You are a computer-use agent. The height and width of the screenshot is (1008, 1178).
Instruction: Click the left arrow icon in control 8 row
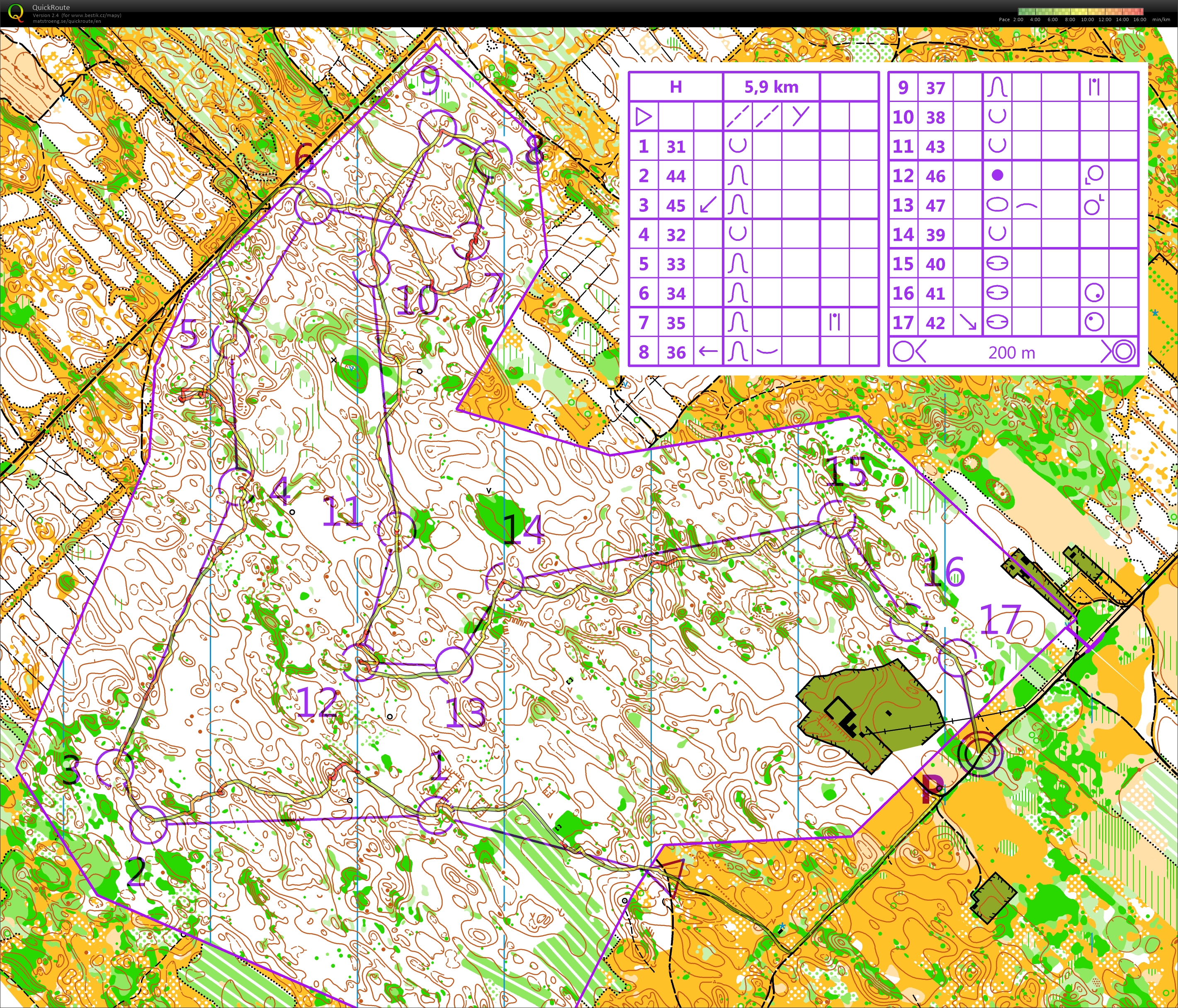pos(708,352)
